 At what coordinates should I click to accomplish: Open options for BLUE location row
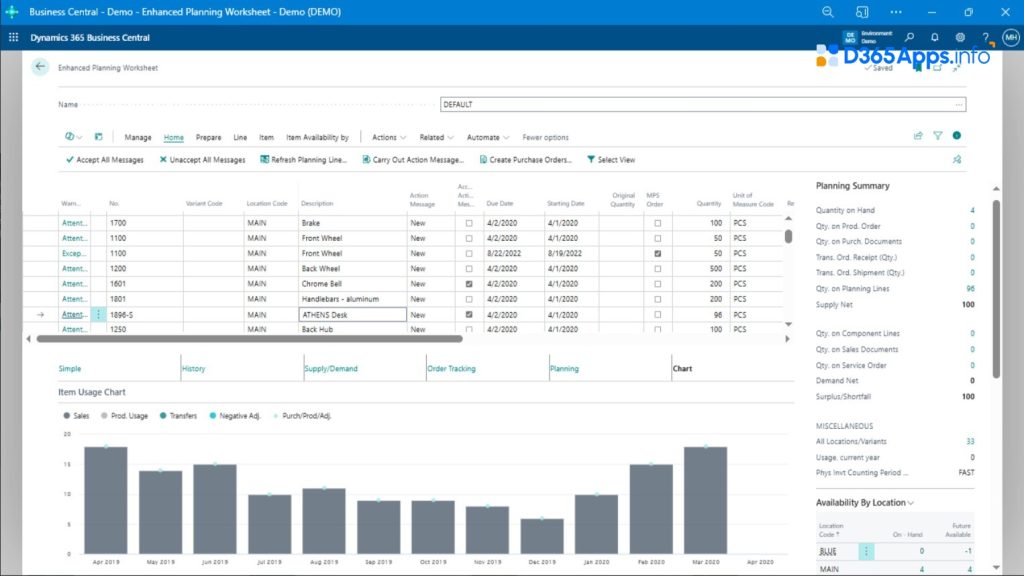pyautogui.click(x=867, y=551)
